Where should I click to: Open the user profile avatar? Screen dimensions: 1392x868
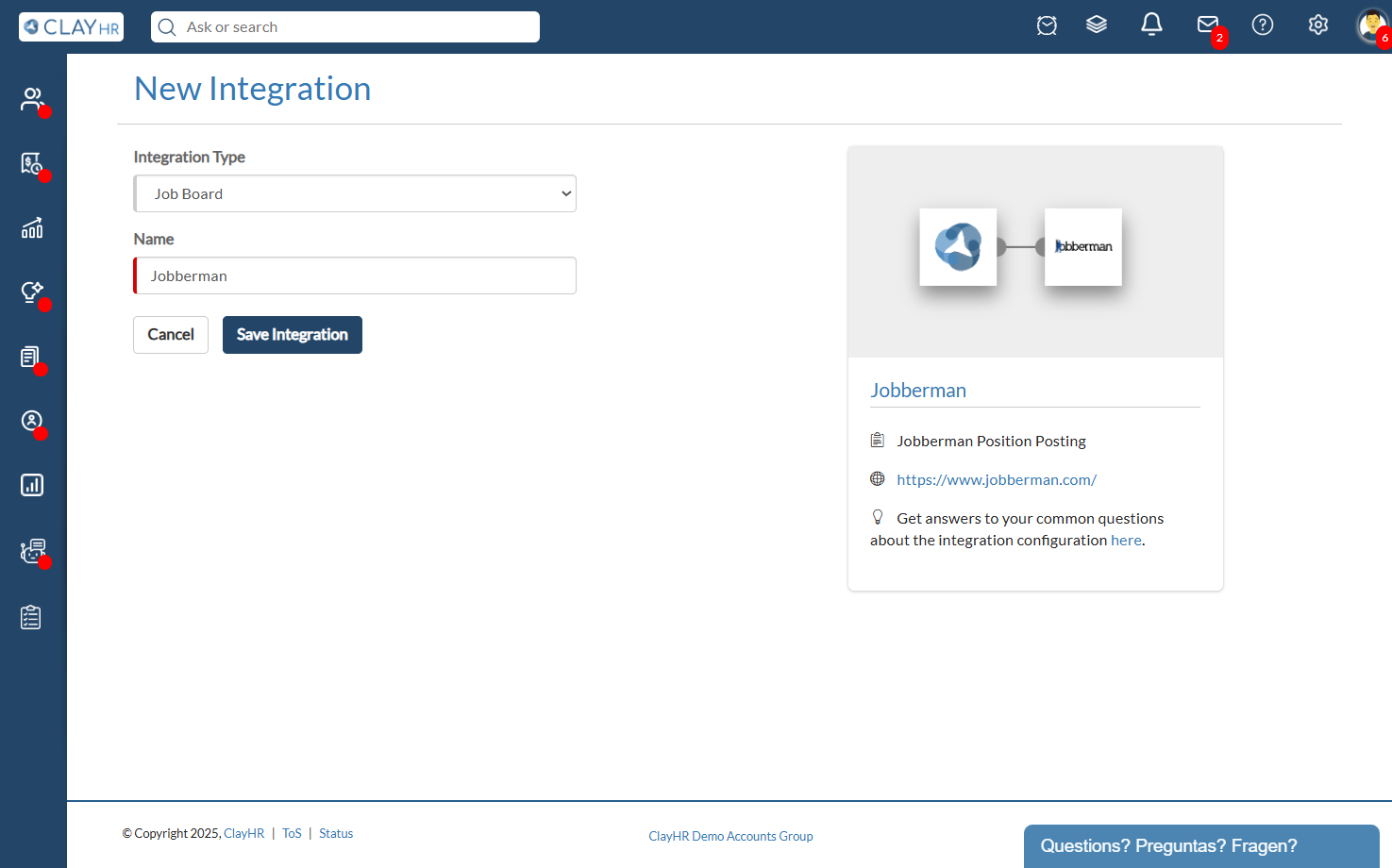click(1372, 25)
